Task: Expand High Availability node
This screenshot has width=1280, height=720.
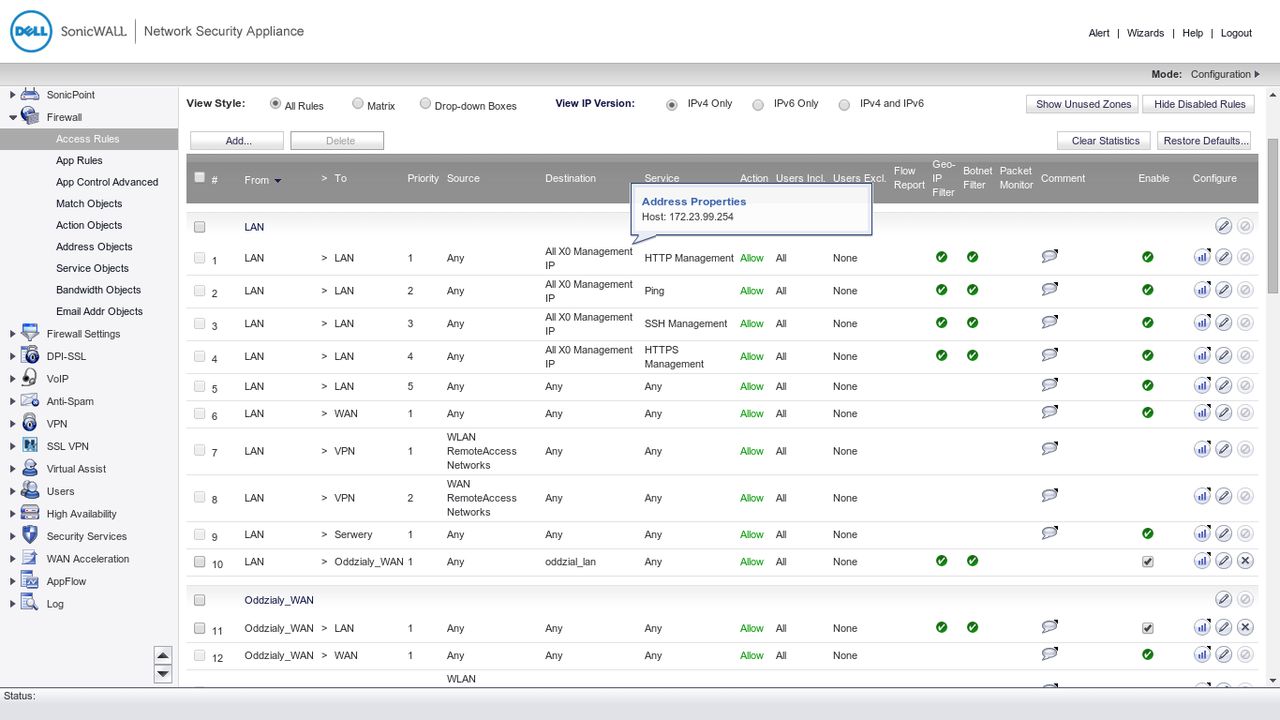Action: 13,514
